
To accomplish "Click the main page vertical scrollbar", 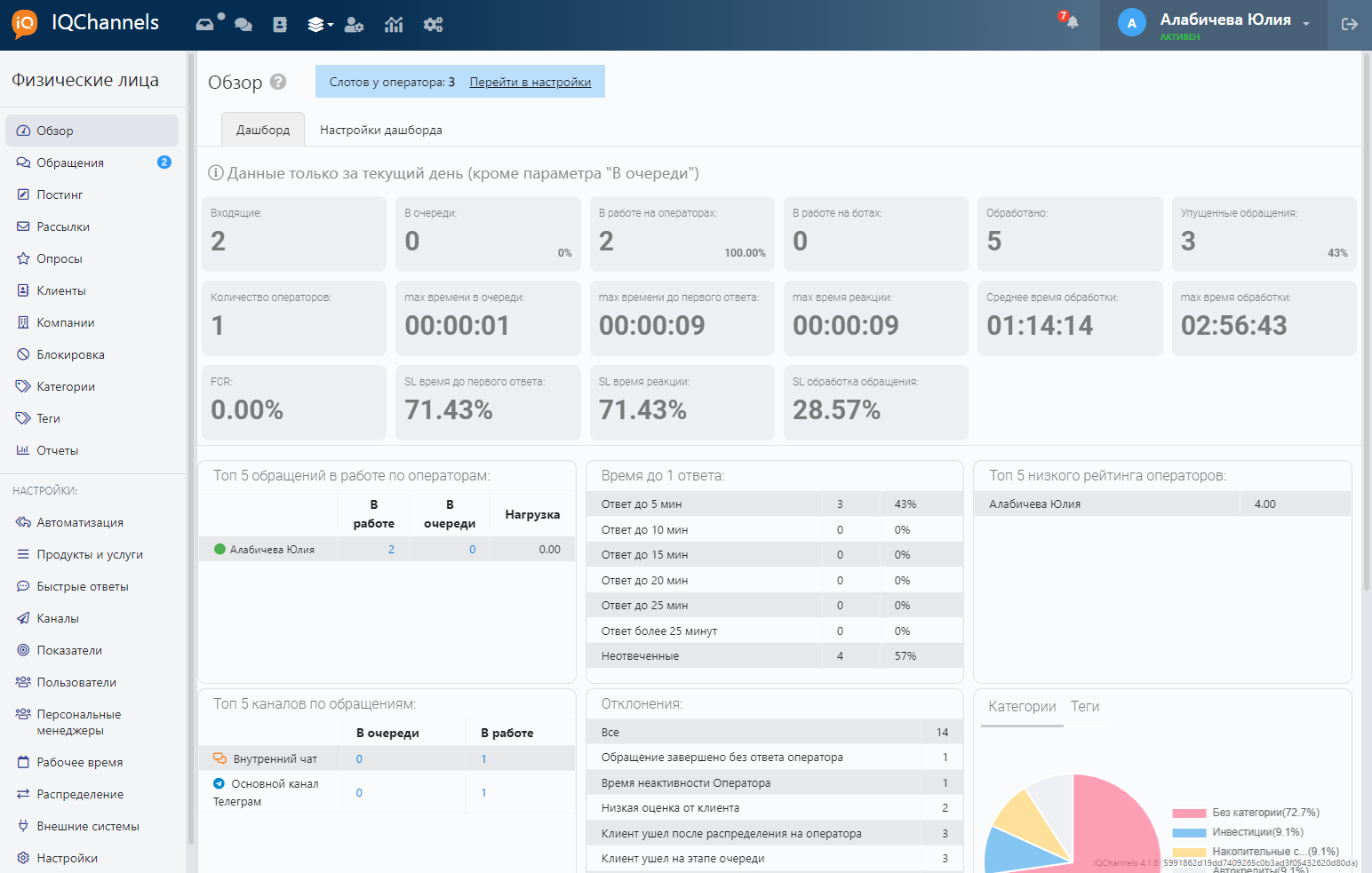I will [1367, 320].
